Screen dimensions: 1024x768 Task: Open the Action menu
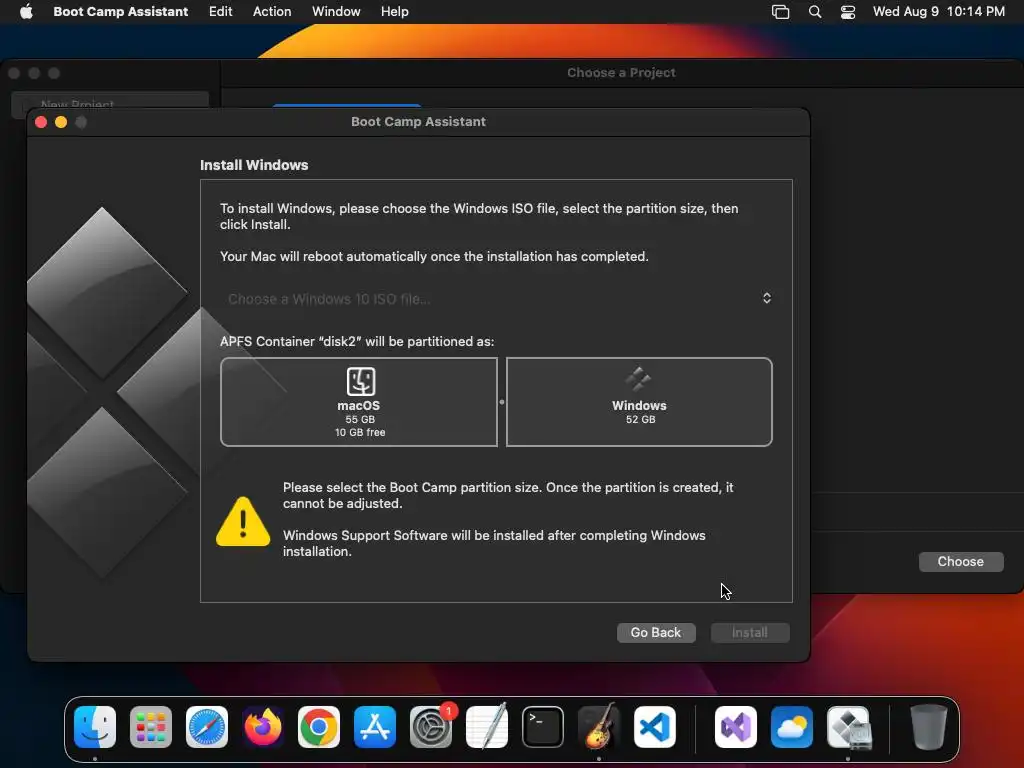tap(272, 11)
